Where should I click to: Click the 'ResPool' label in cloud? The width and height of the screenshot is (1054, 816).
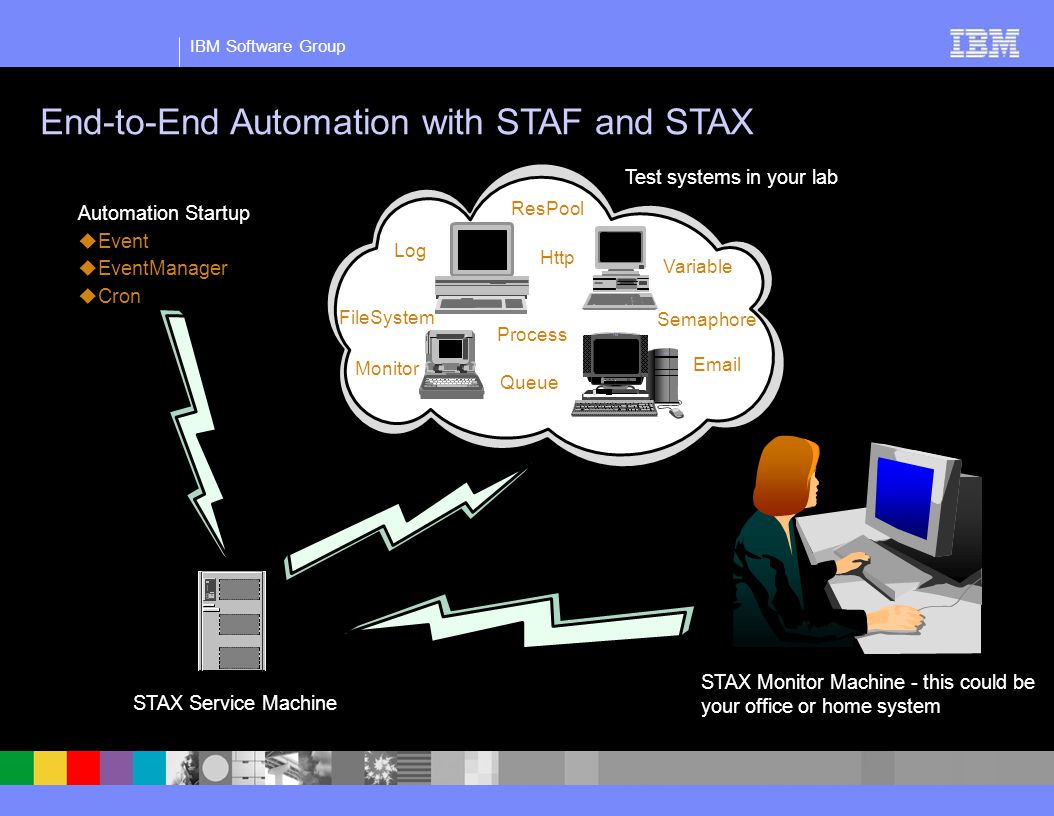tap(547, 208)
